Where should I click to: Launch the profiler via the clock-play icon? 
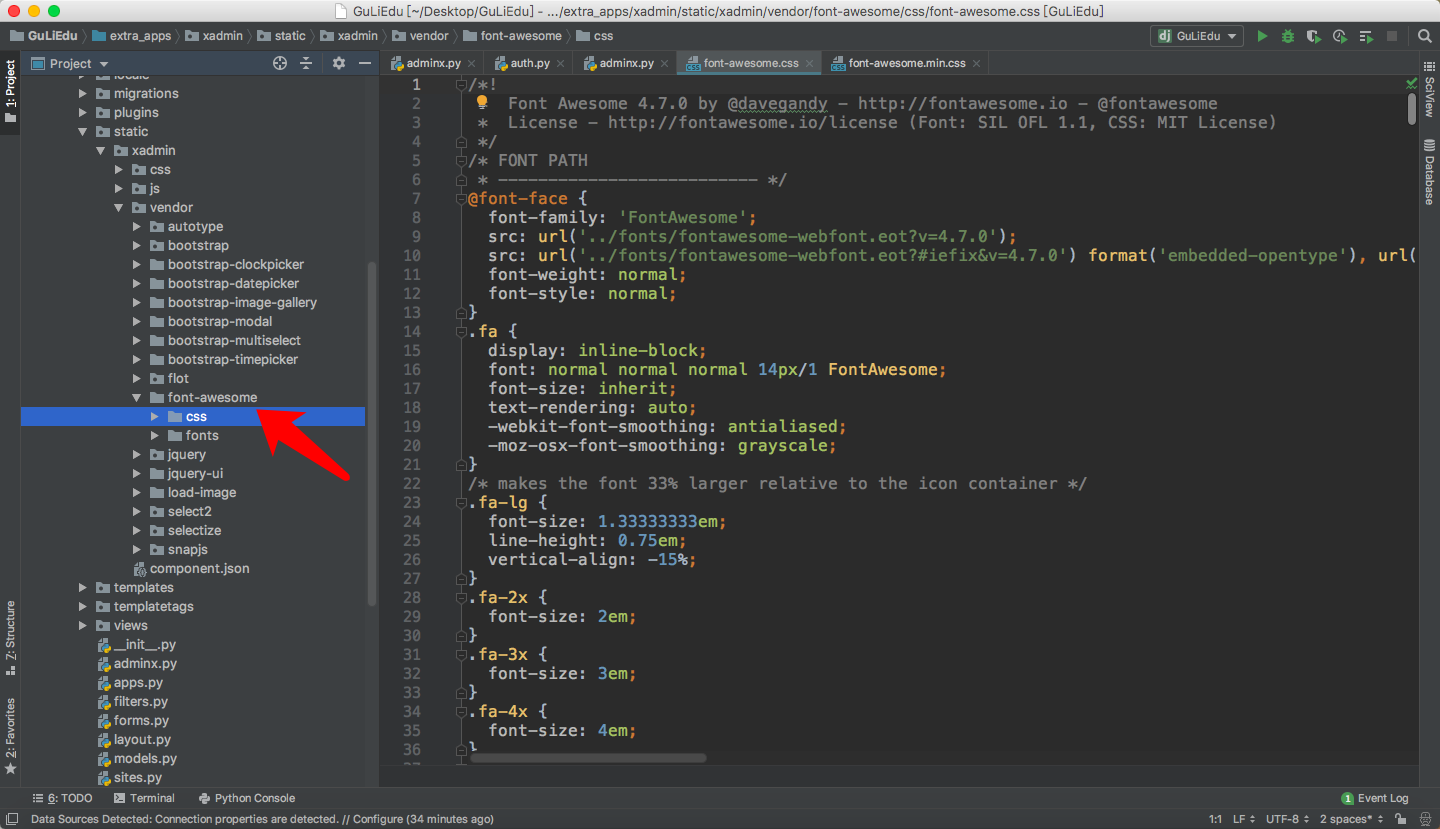pyautogui.click(x=1340, y=36)
